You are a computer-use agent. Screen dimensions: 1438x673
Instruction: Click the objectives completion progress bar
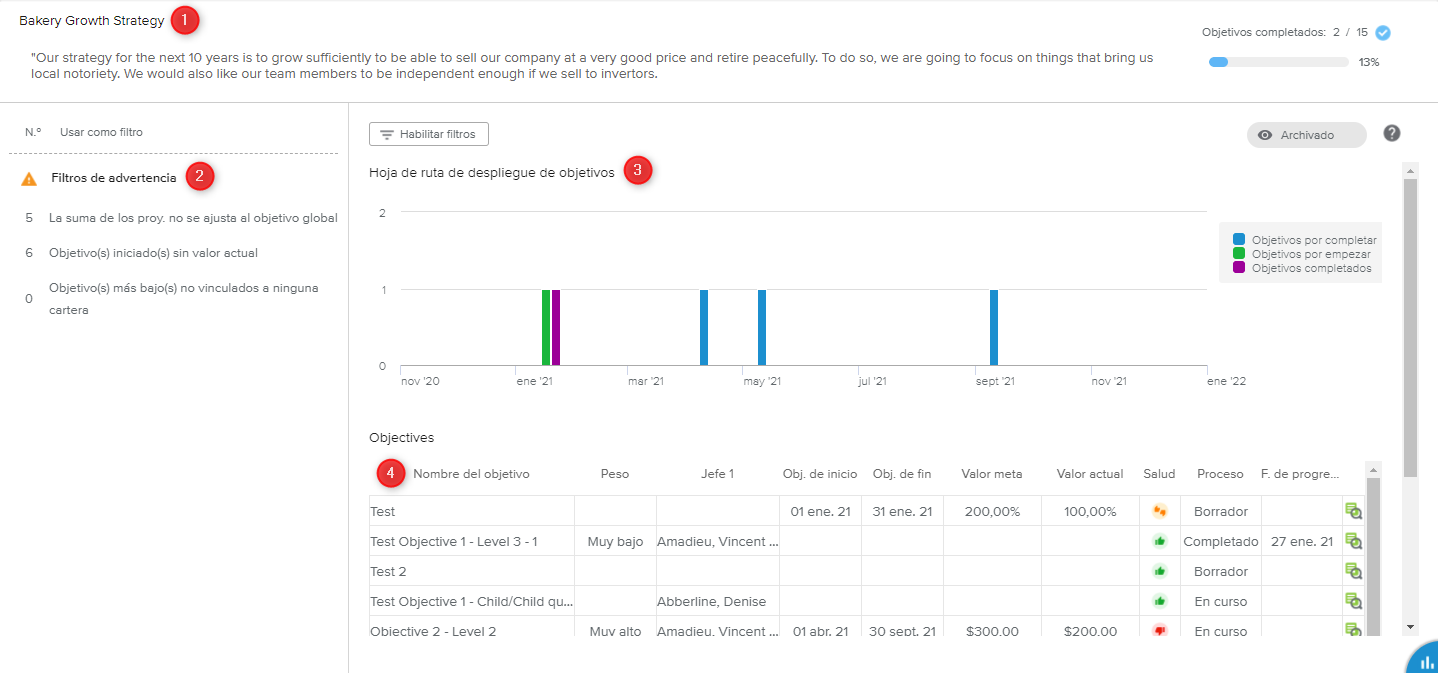tap(1277, 62)
